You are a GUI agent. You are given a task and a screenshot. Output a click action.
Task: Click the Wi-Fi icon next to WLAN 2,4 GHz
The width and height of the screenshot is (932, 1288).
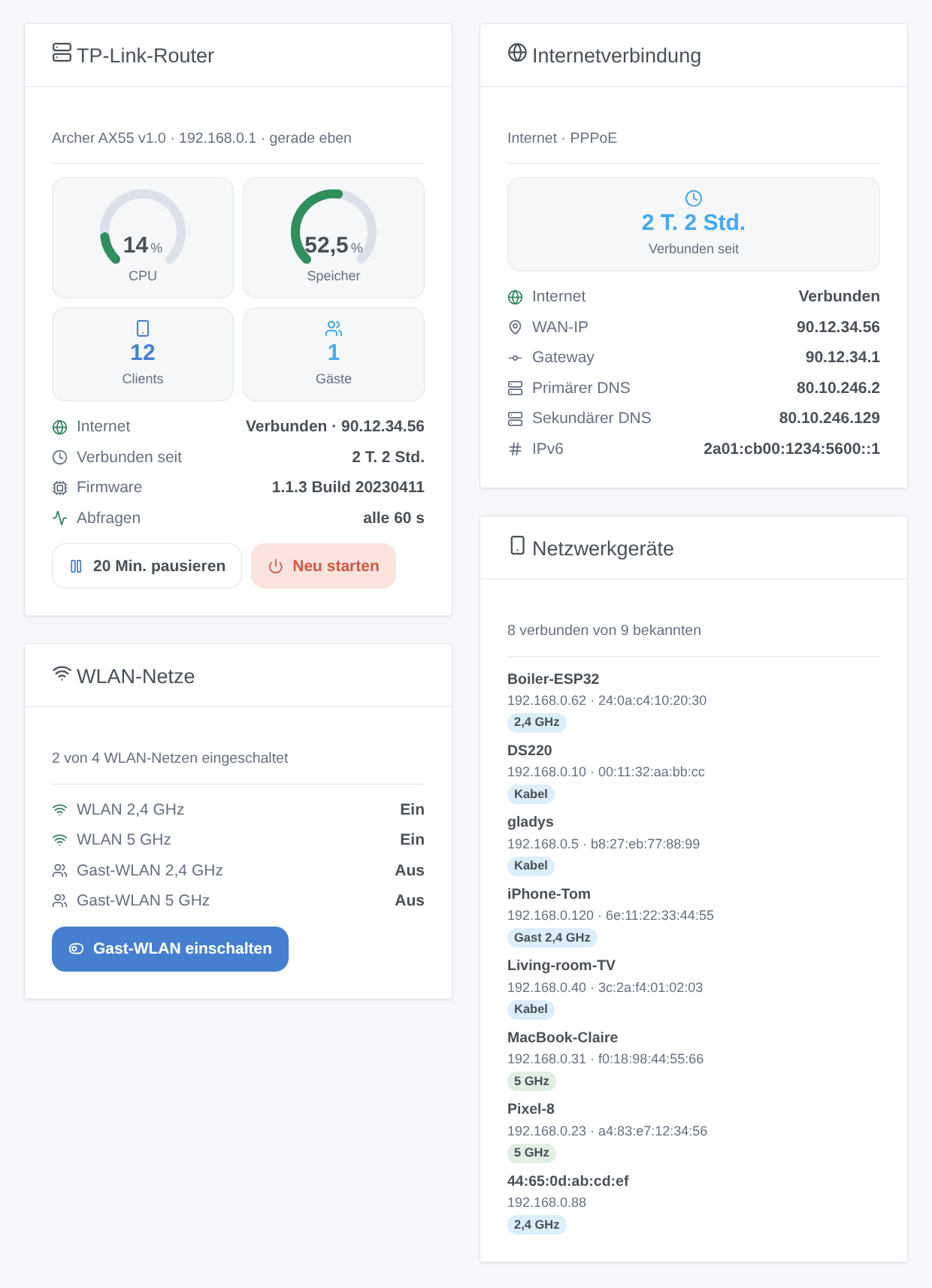[x=60, y=810]
